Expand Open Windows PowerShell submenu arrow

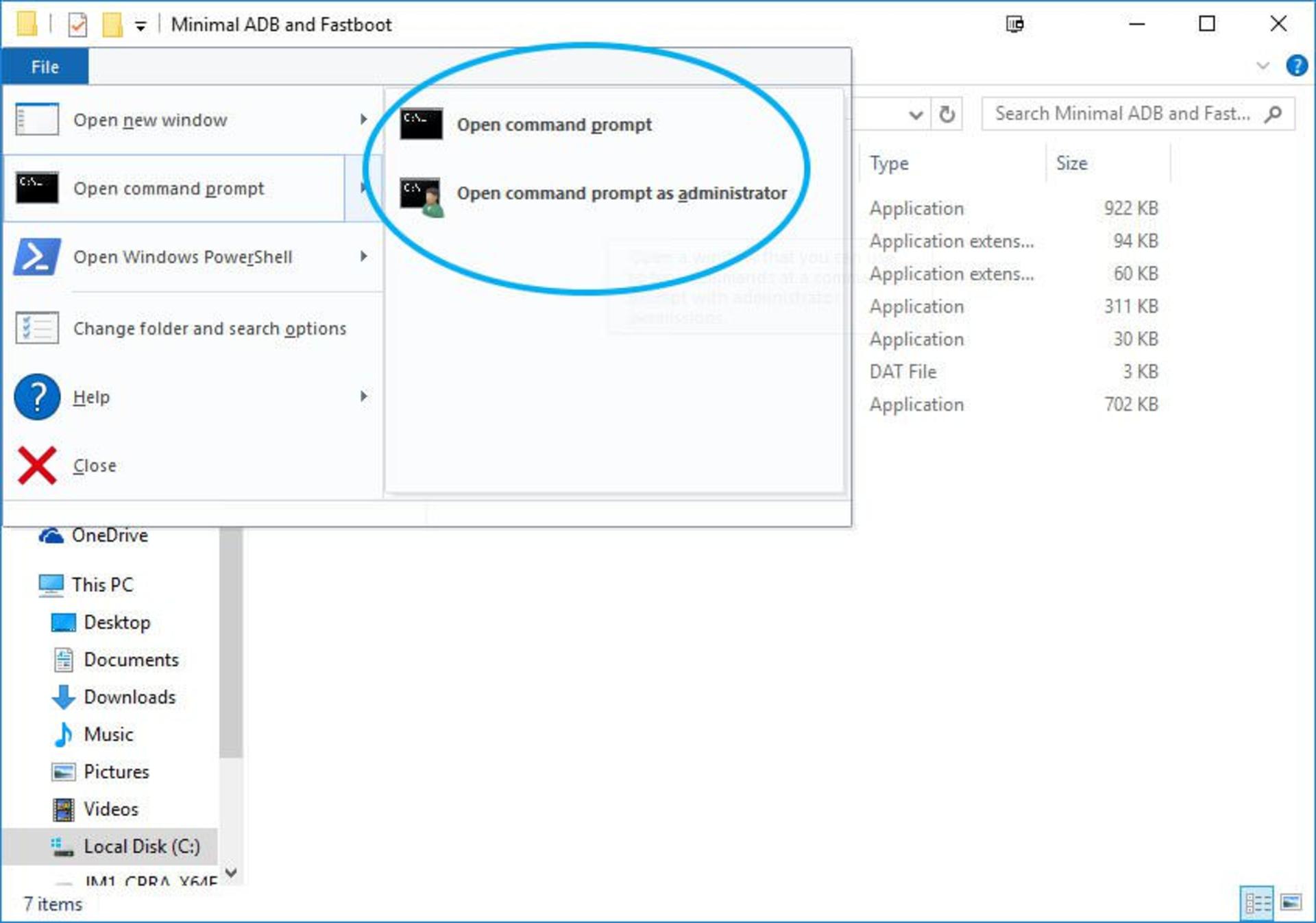click(x=364, y=256)
